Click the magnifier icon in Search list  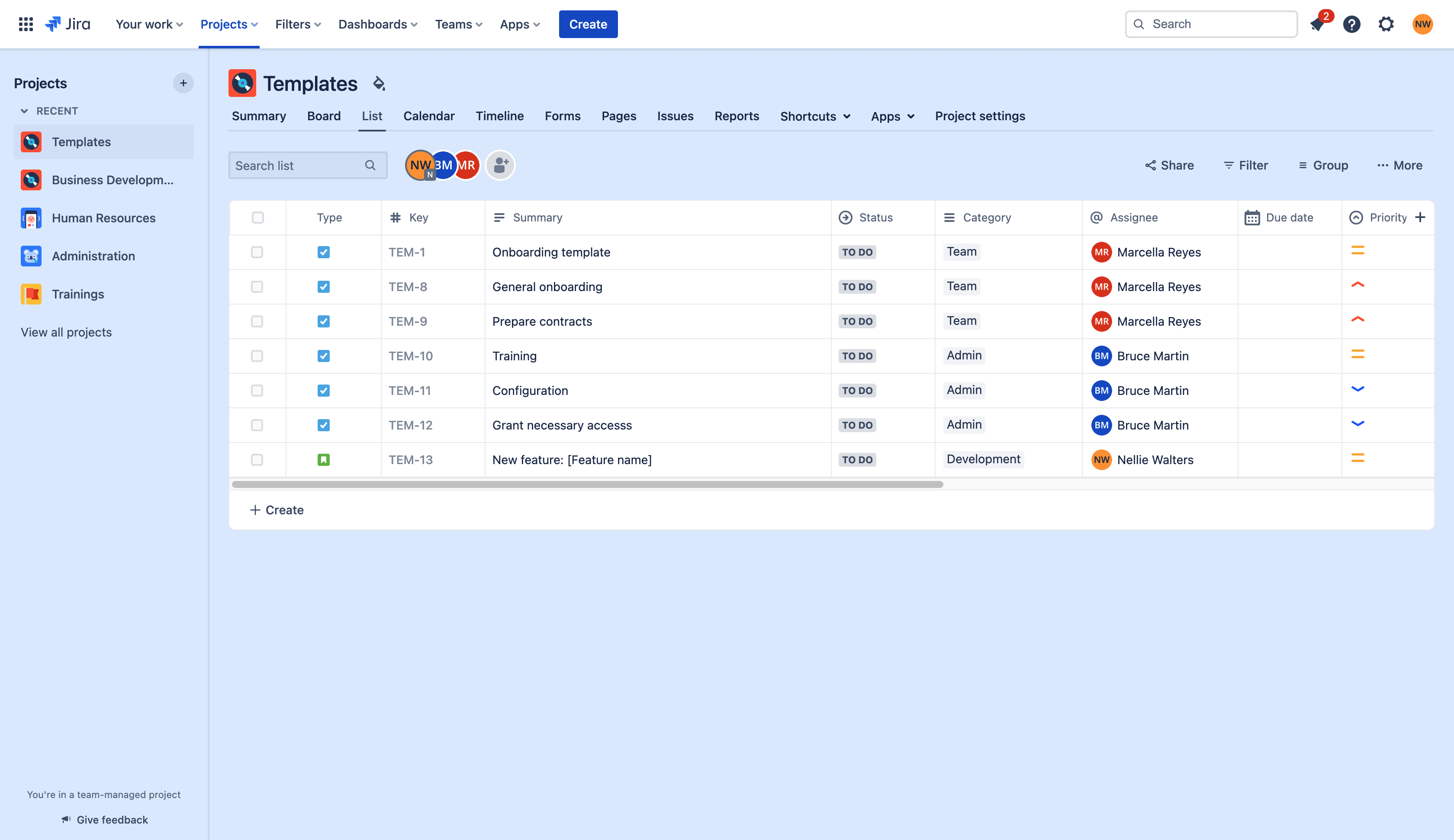pyautogui.click(x=370, y=166)
